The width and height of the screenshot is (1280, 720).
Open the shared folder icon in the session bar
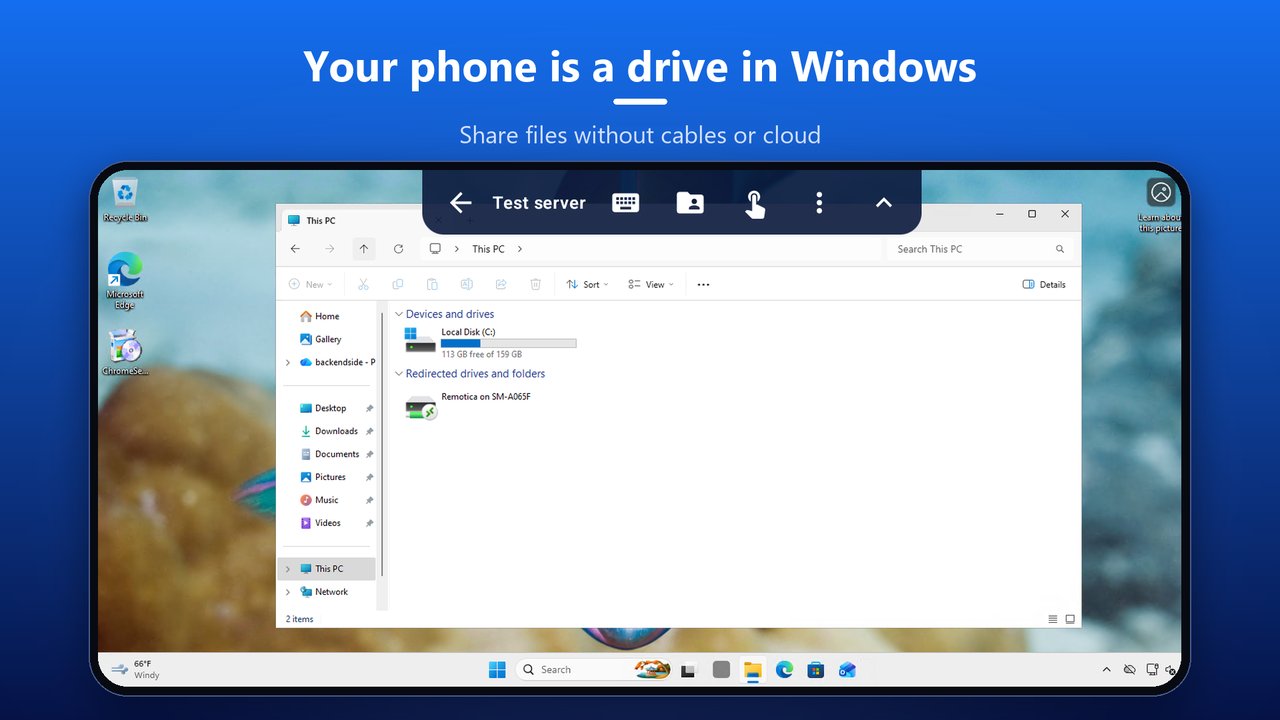[x=690, y=203]
